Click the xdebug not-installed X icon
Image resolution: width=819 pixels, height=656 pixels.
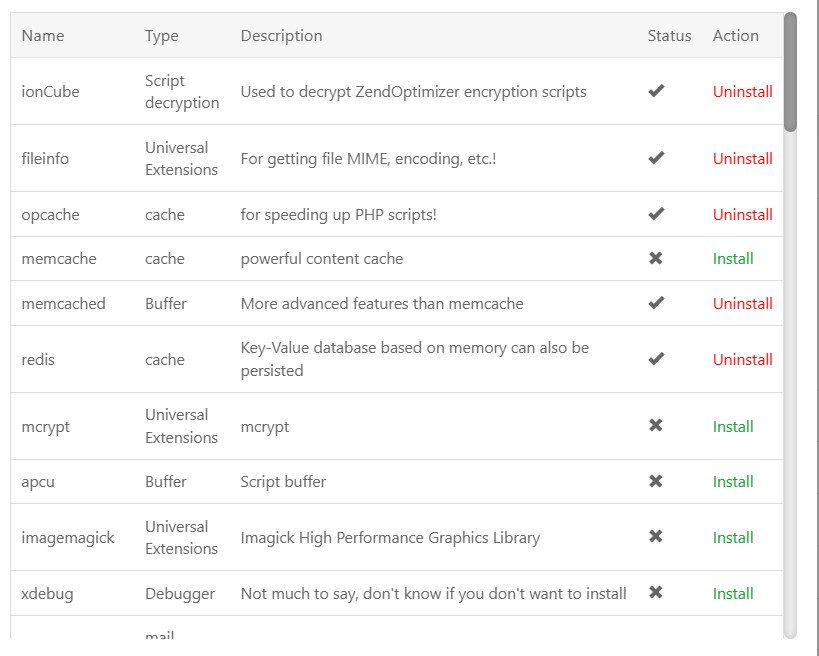[656, 593]
